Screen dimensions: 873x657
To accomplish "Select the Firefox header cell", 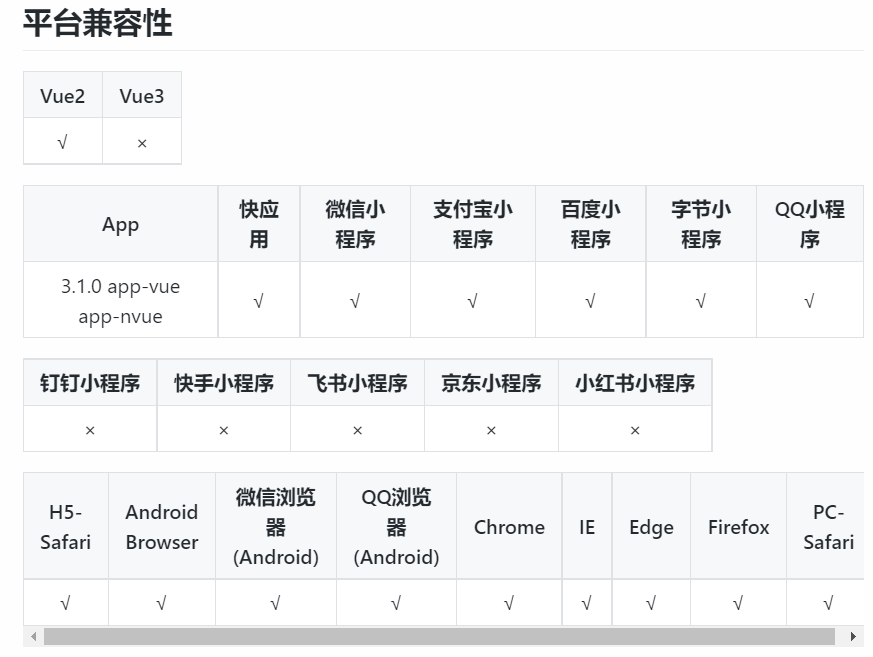I will click(x=738, y=526).
